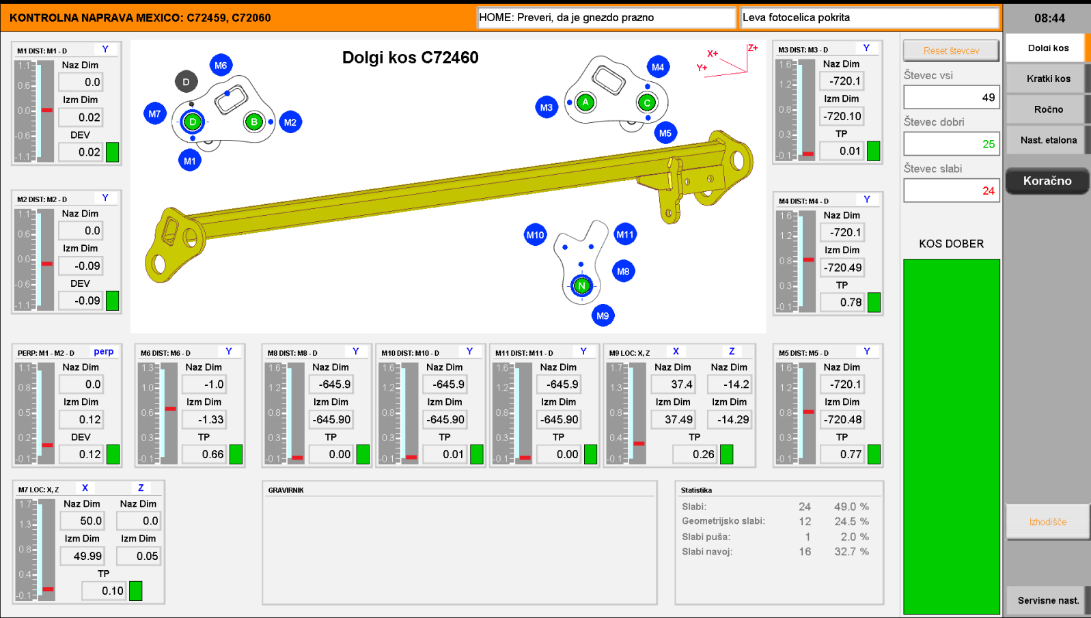The image size is (1091, 618).
Task: Click the blue M9 marker below datum N
Action: coord(602,316)
